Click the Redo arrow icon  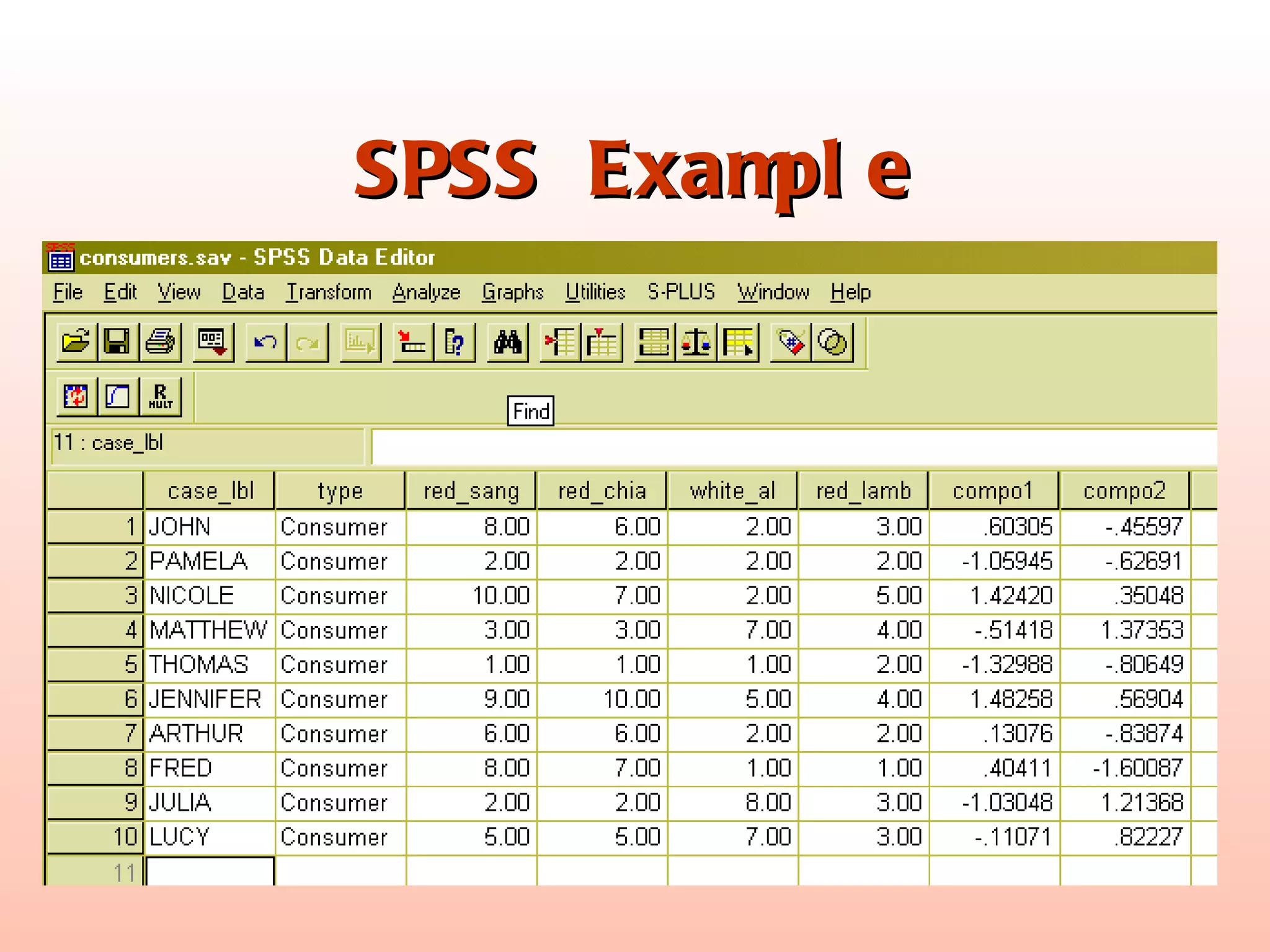click(x=308, y=342)
